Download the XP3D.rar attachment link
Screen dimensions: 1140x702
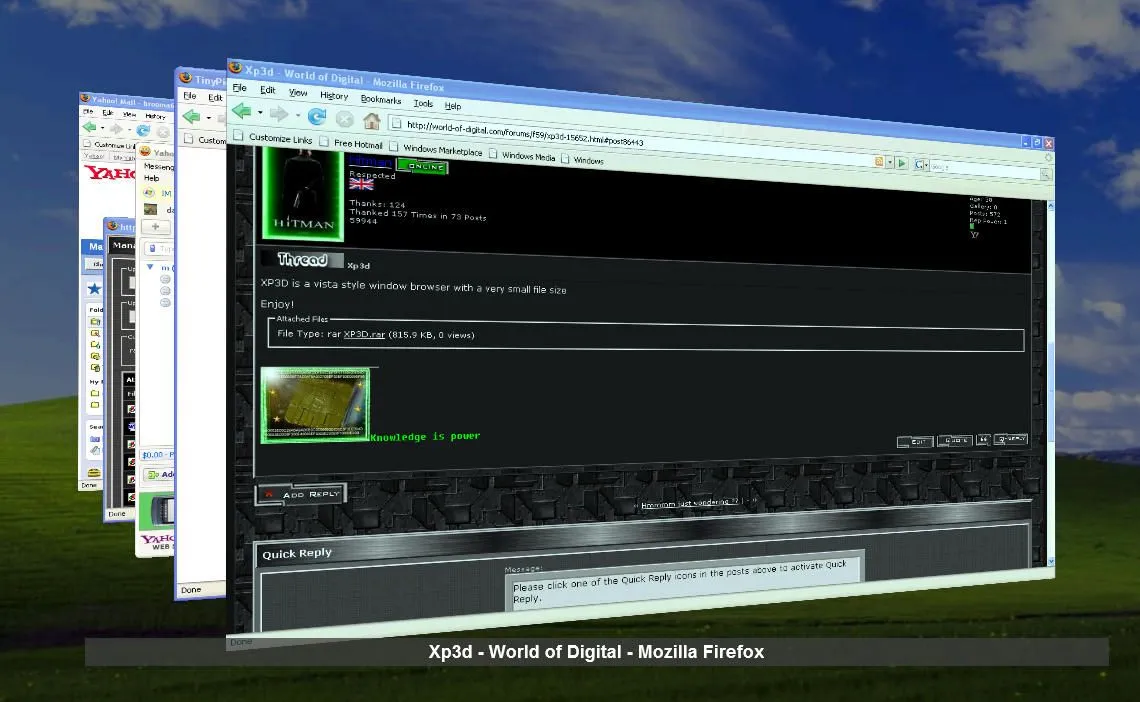(x=364, y=334)
